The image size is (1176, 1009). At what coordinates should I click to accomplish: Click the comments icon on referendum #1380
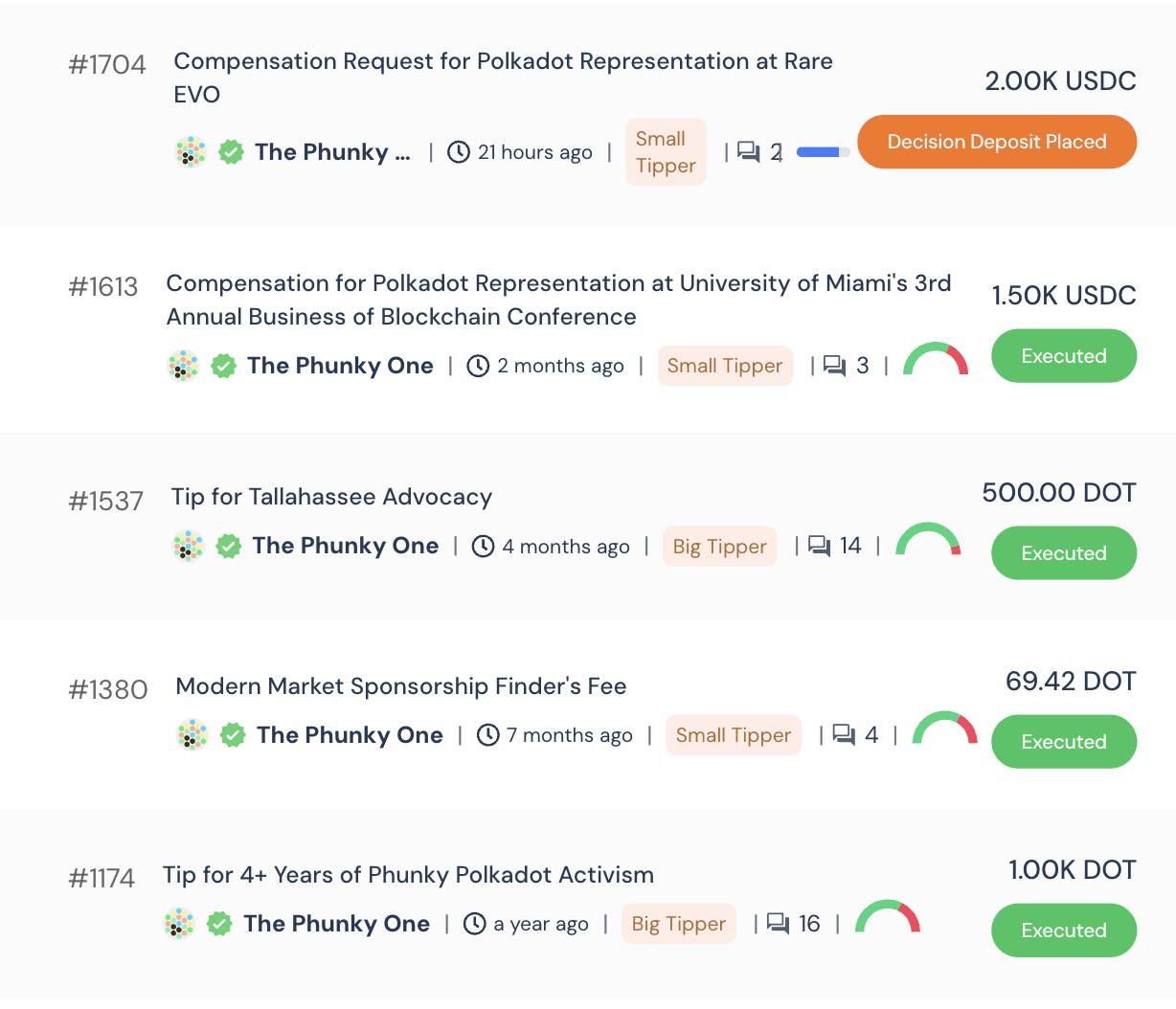(843, 734)
